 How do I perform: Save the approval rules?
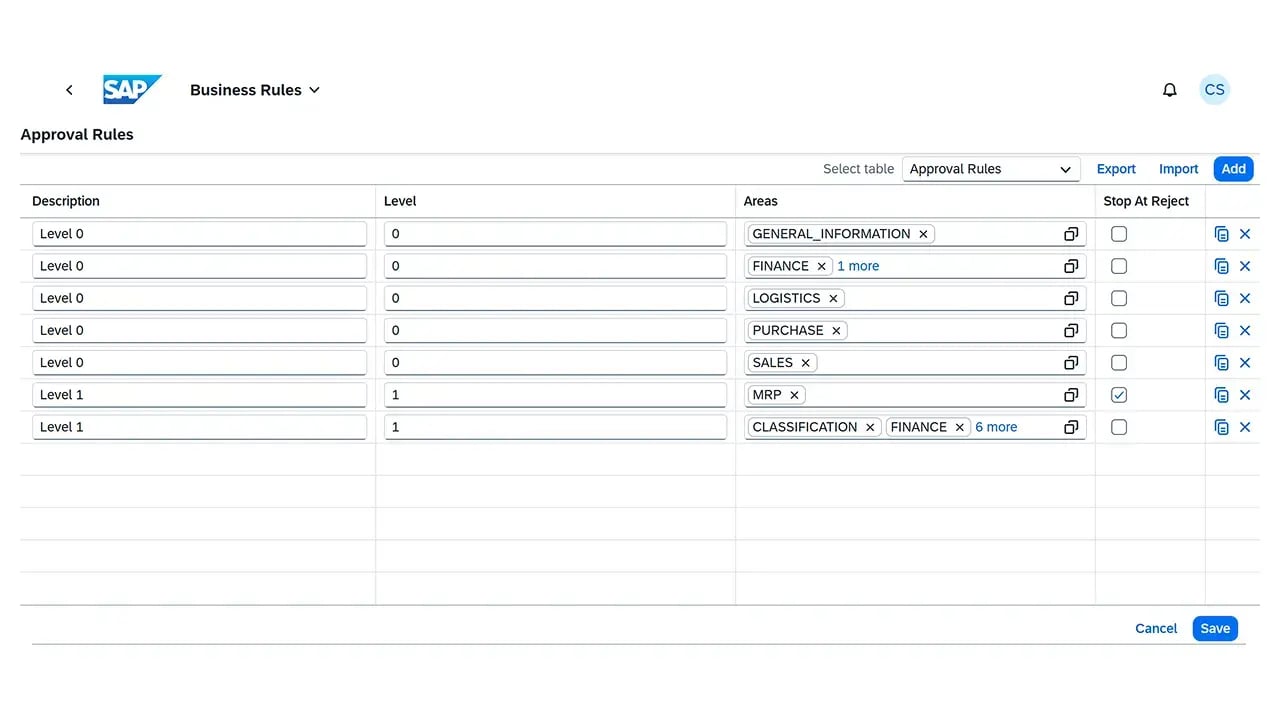(1215, 628)
